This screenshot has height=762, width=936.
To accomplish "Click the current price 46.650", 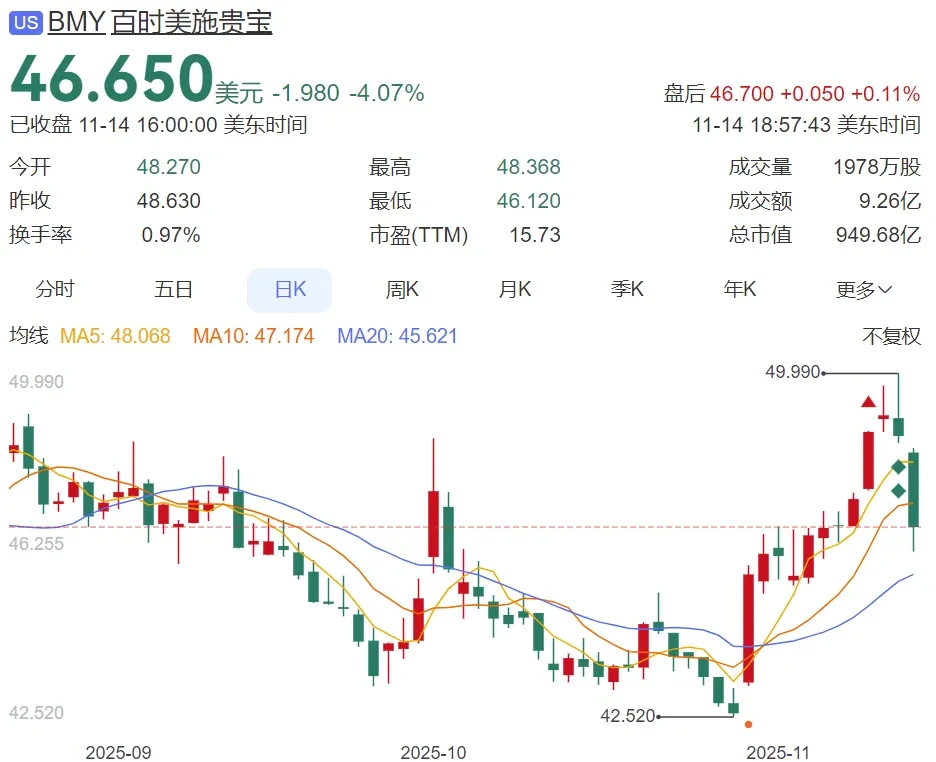I will (x=112, y=78).
